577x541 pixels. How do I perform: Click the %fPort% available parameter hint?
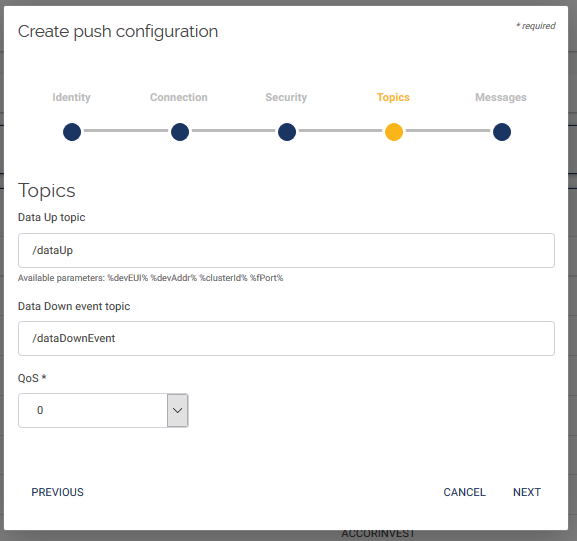tap(266, 278)
